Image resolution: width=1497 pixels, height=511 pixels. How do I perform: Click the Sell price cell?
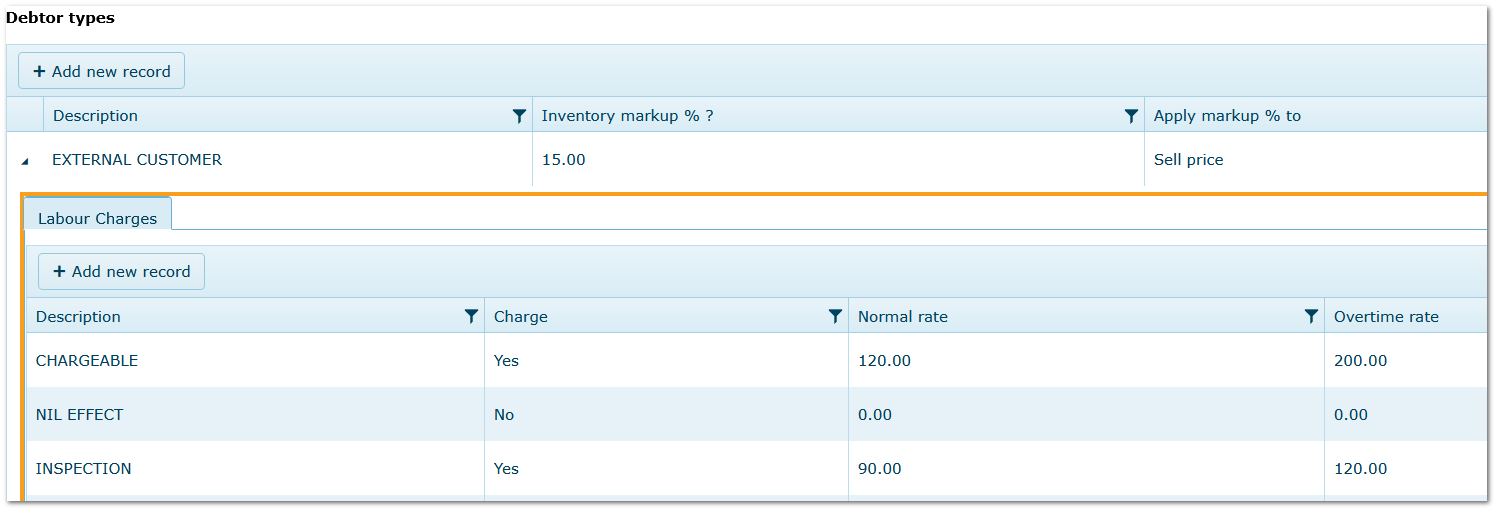coord(1189,160)
